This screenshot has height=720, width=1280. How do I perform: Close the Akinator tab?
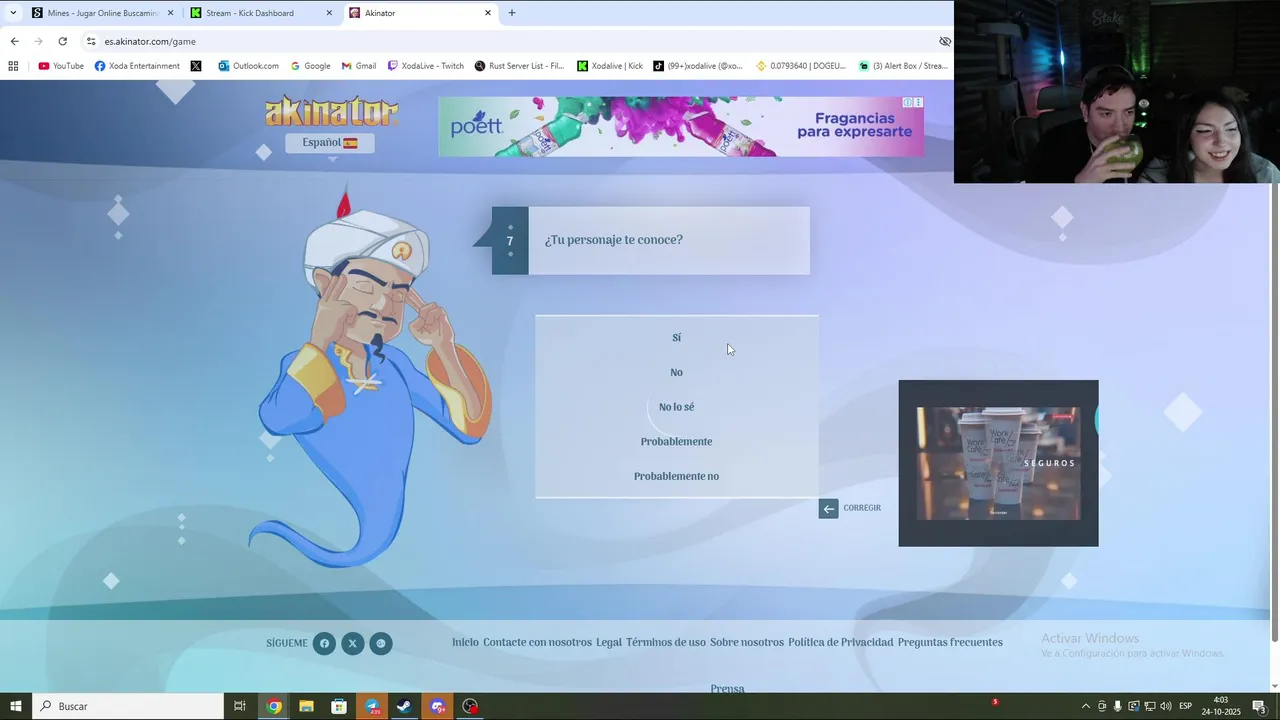click(488, 13)
